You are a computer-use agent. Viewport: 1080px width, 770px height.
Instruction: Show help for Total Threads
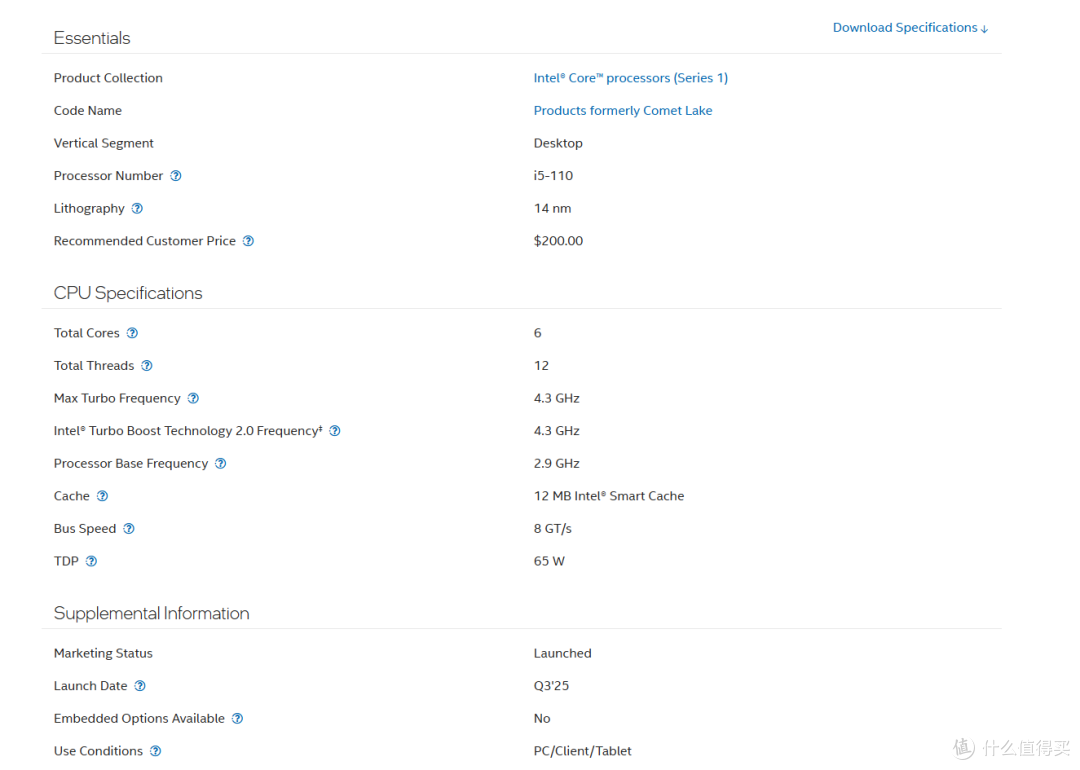147,365
